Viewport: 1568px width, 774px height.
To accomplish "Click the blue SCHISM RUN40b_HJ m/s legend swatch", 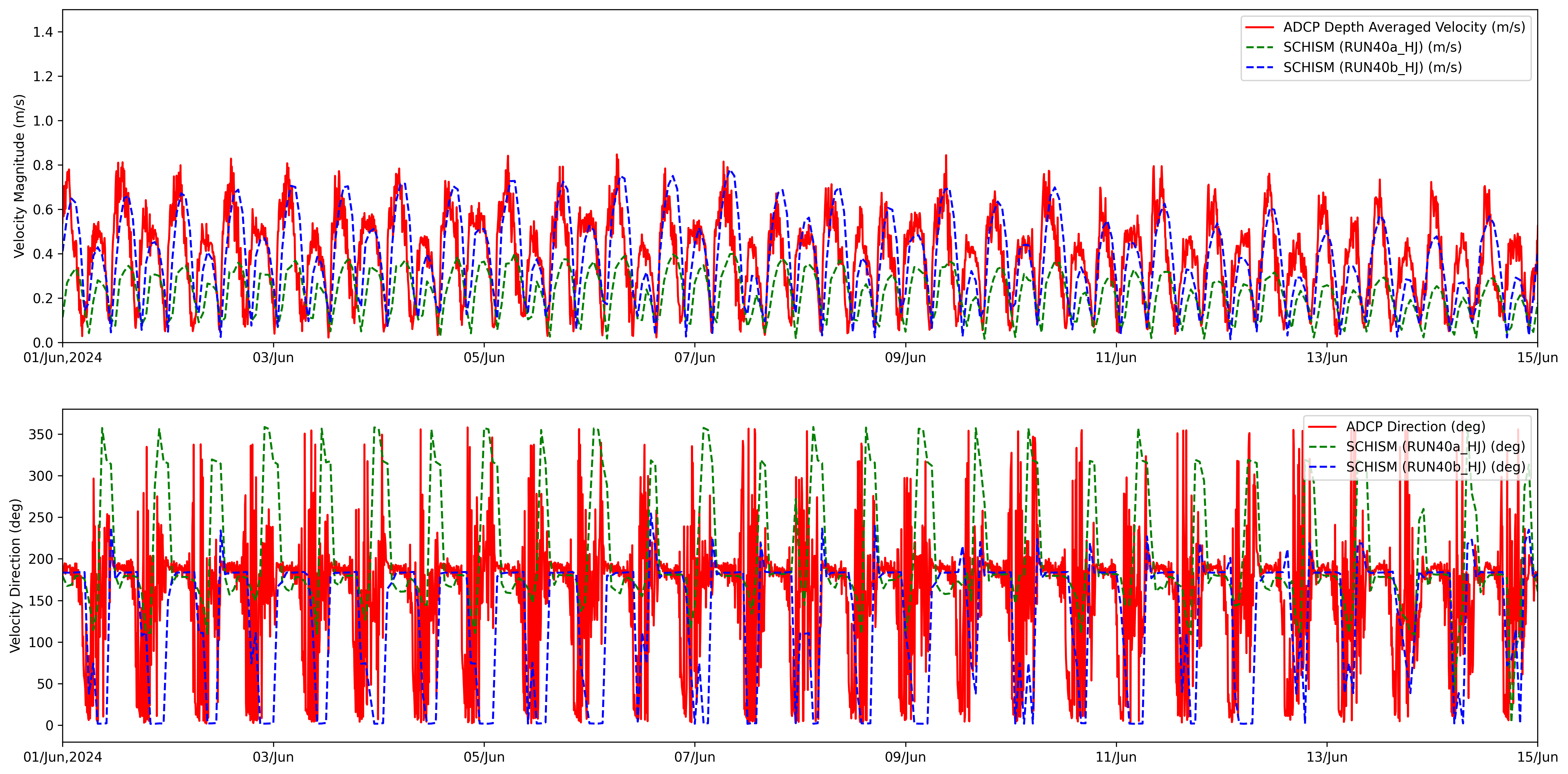I will pyautogui.click(x=1259, y=68).
